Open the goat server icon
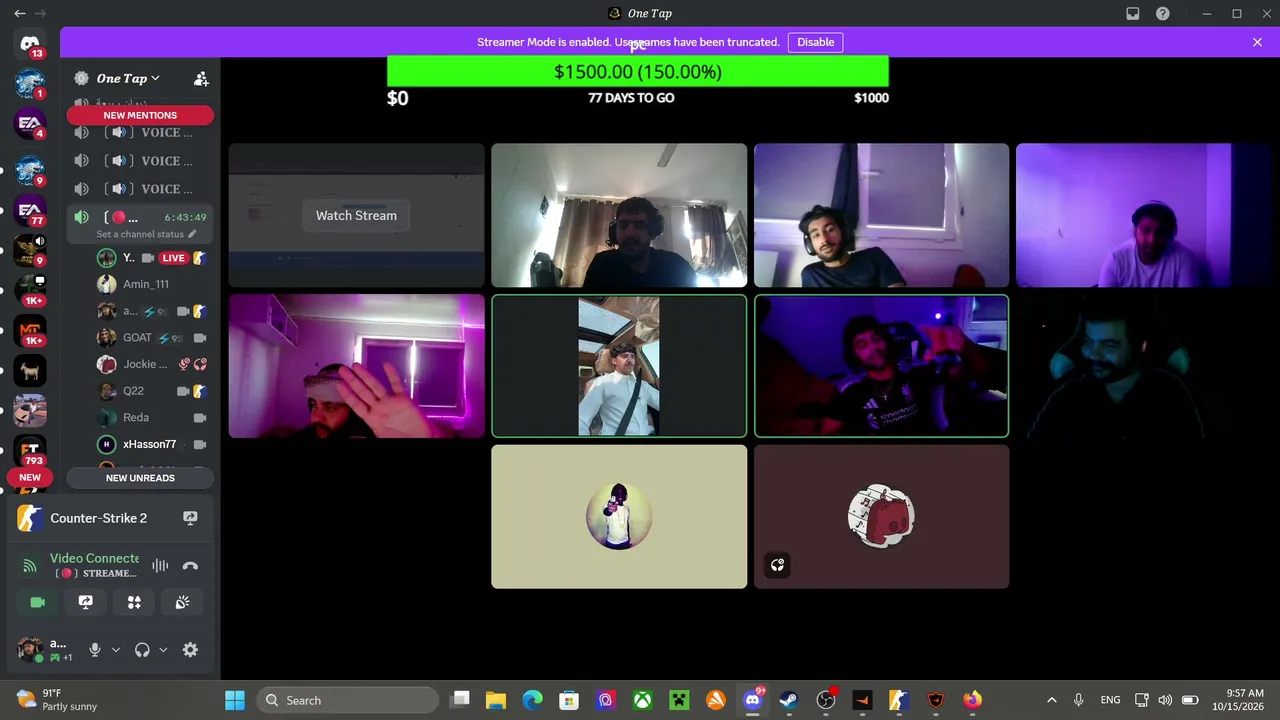This screenshot has width=1280, height=720. (x=30, y=372)
